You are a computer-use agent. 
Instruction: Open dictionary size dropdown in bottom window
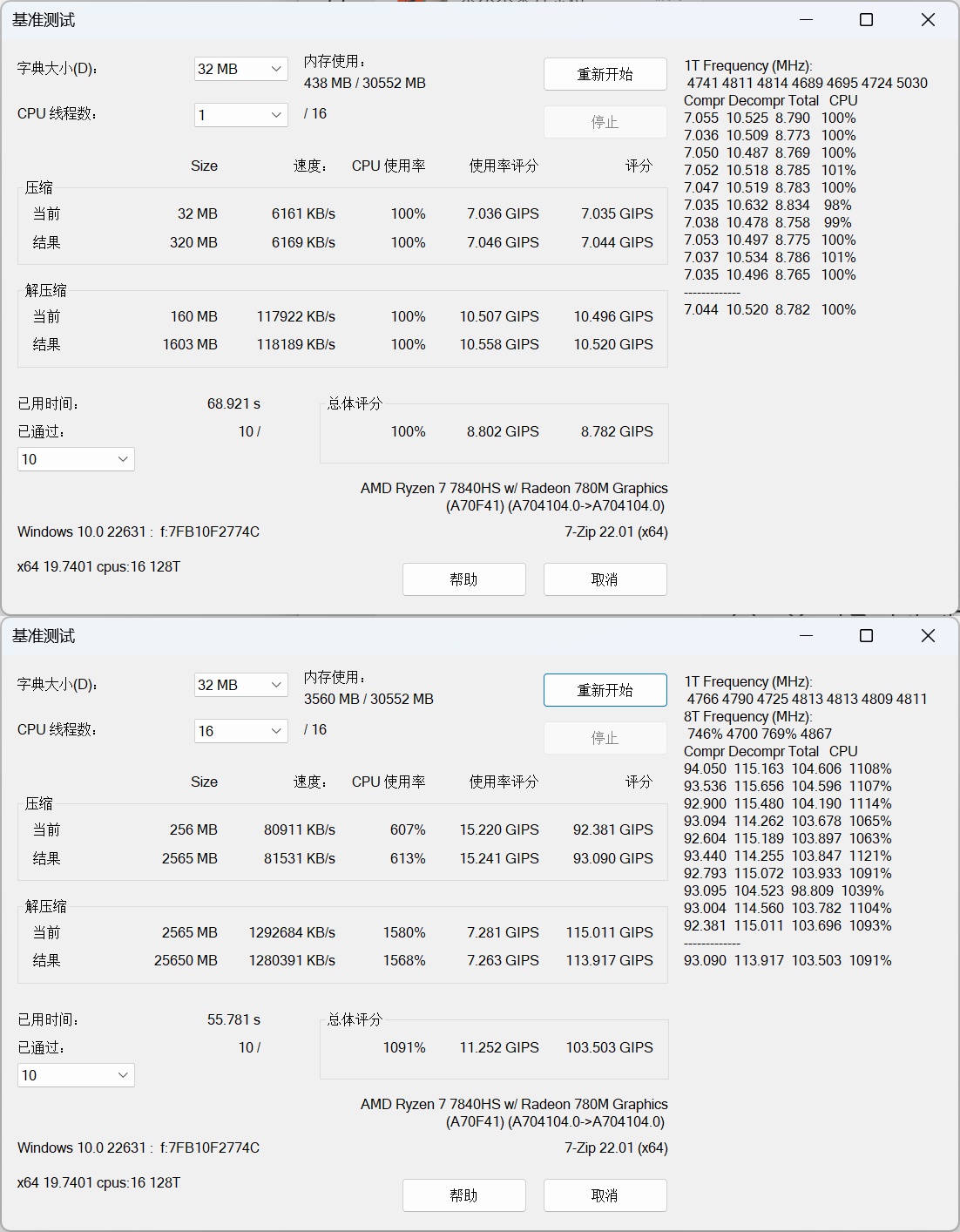coord(241,685)
